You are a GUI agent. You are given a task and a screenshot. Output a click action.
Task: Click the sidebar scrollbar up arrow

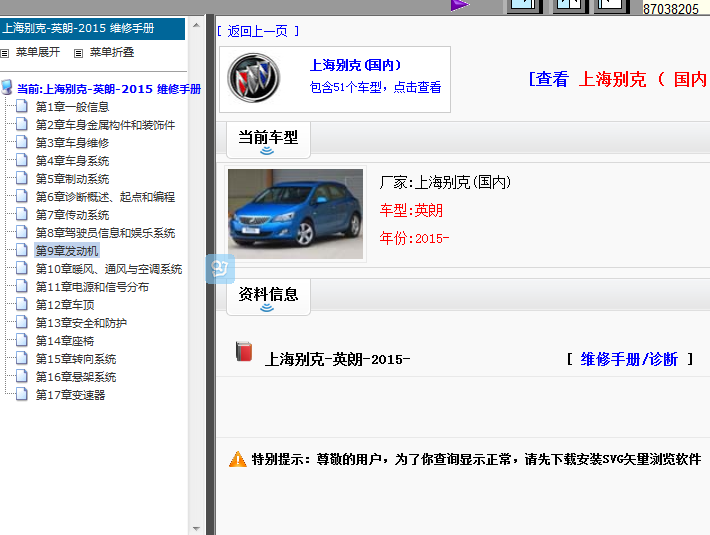(197, 25)
